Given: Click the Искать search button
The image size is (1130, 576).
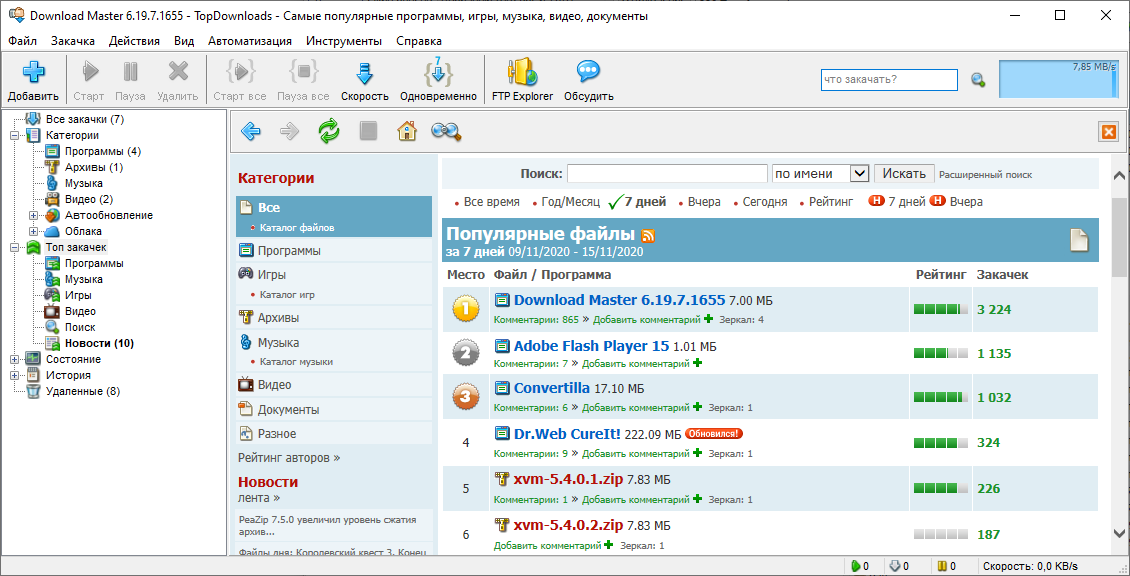Looking at the screenshot, I should (x=904, y=174).
